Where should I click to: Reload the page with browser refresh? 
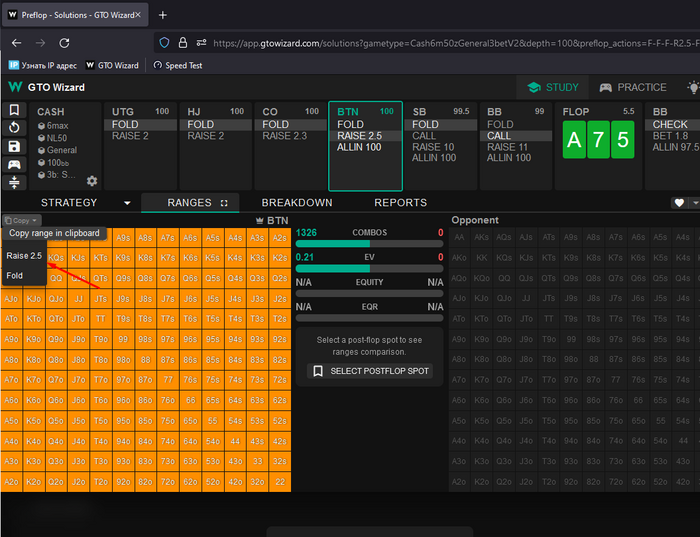click(64, 43)
